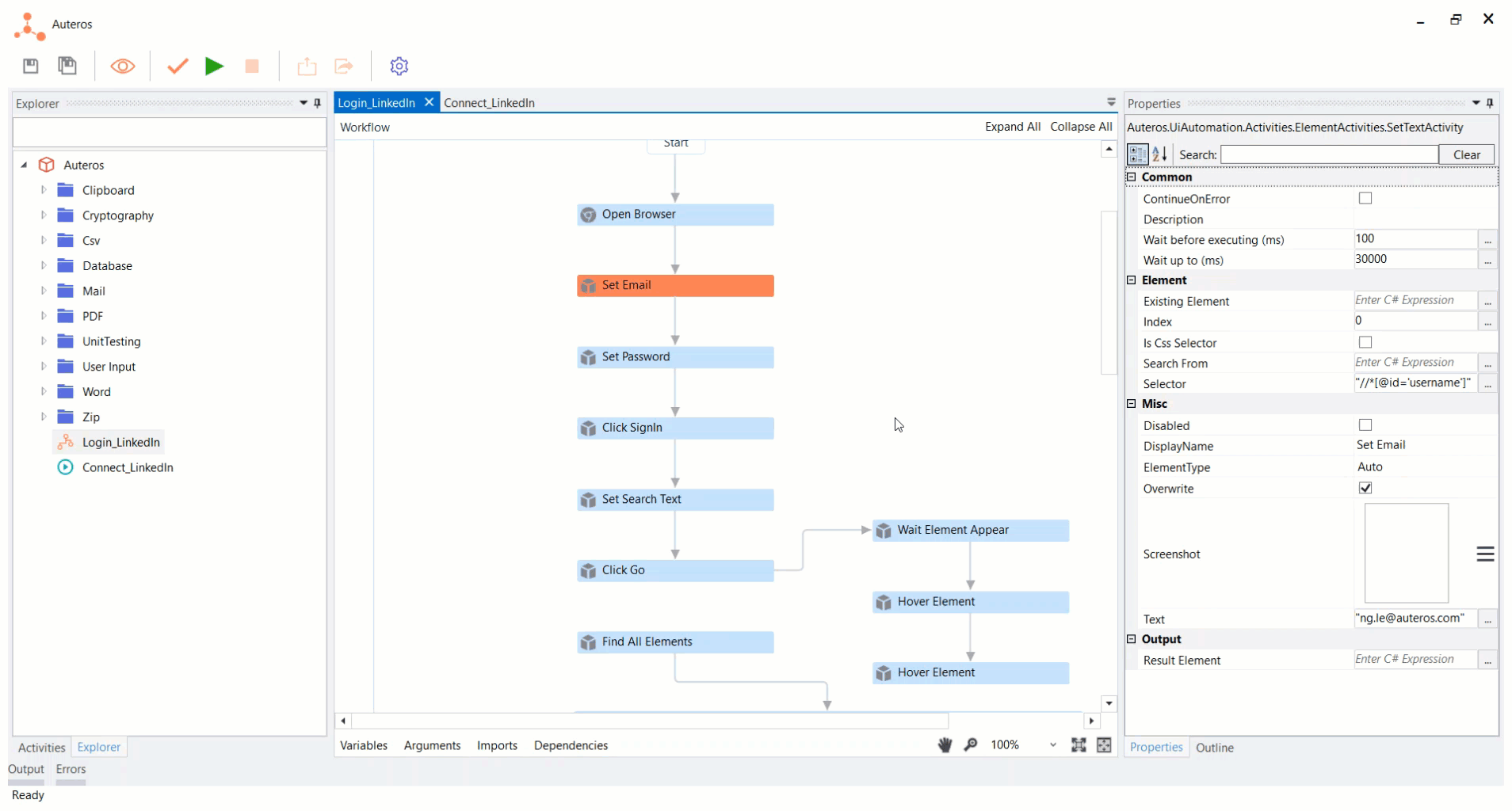Select the Set Search Text activity
1512x811 pixels.
click(675, 500)
